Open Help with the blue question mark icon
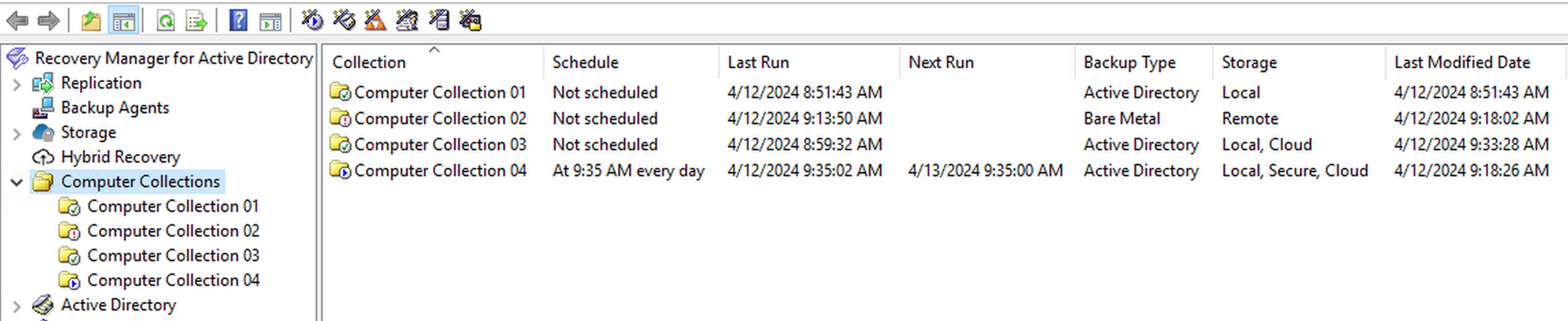 click(x=238, y=21)
